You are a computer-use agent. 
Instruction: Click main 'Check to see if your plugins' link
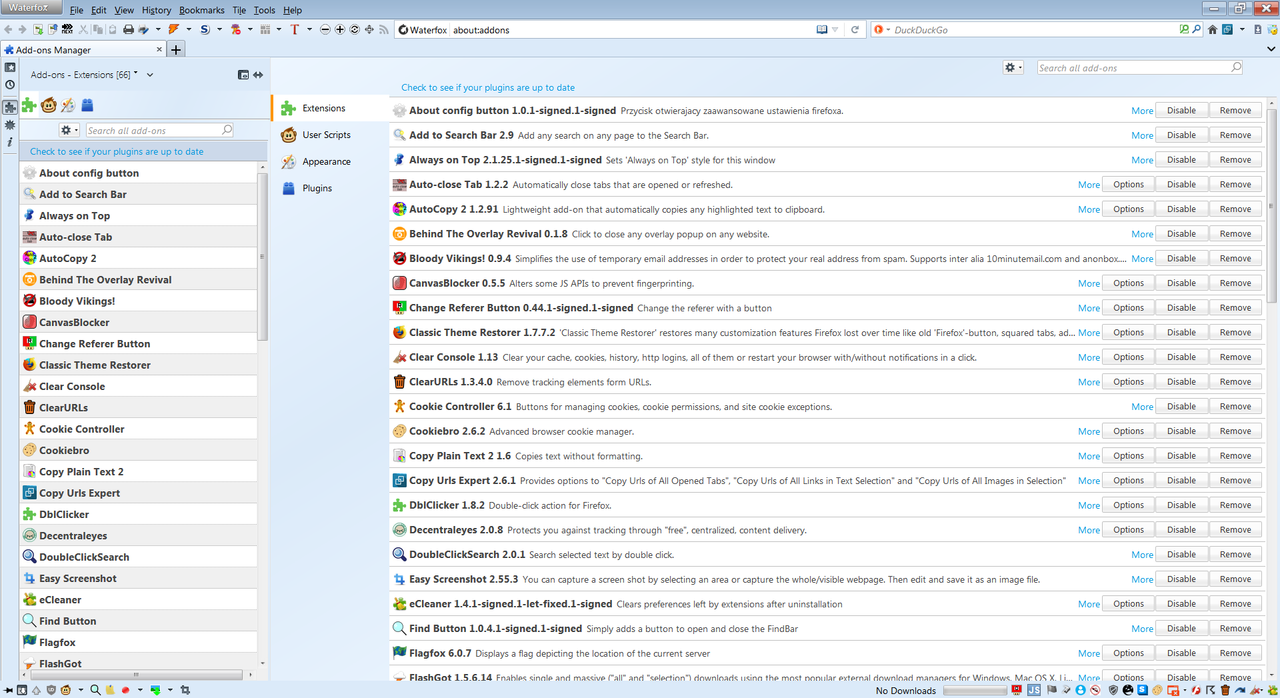coord(488,88)
